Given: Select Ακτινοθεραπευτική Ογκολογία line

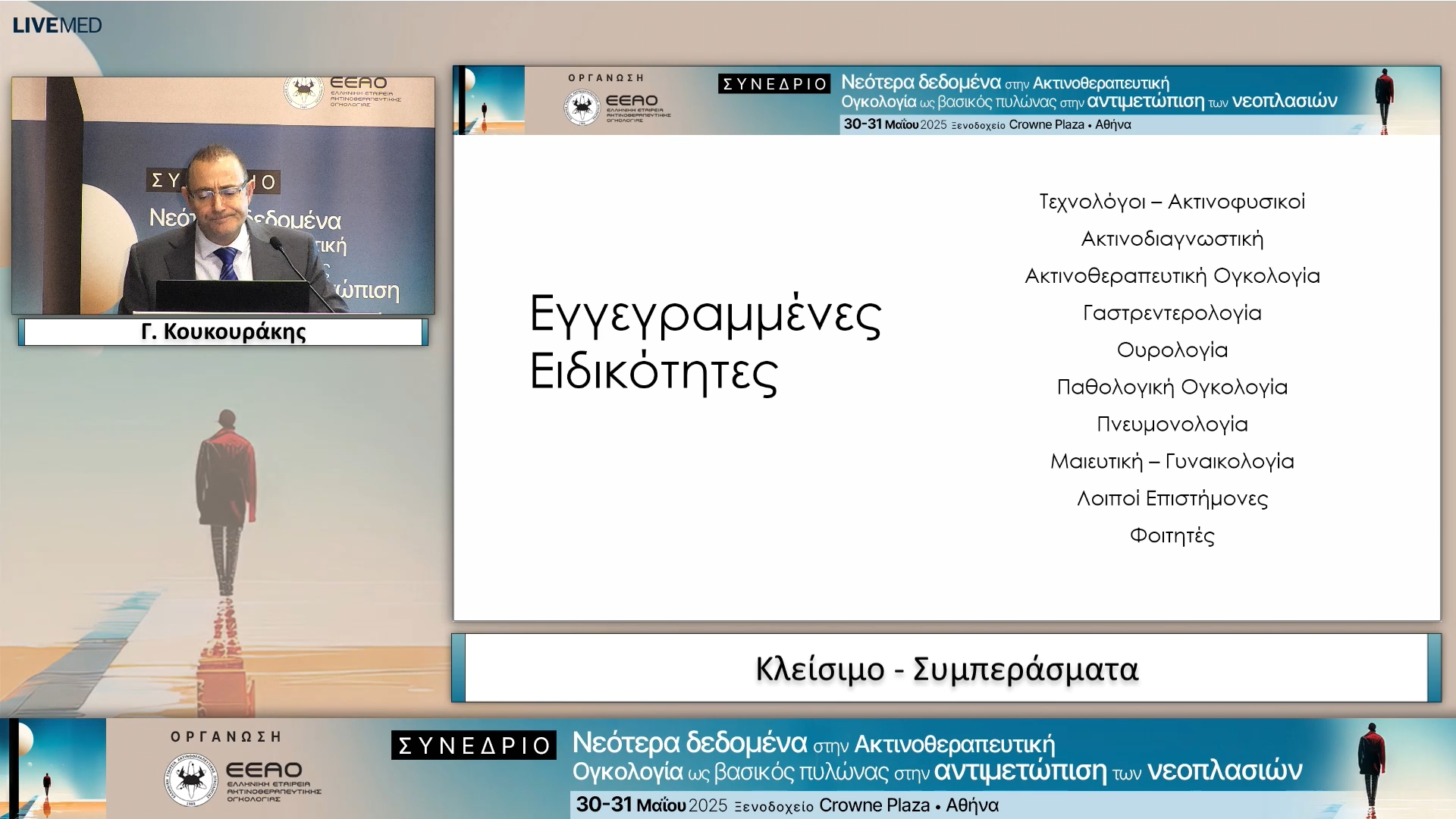Looking at the screenshot, I should (1172, 276).
